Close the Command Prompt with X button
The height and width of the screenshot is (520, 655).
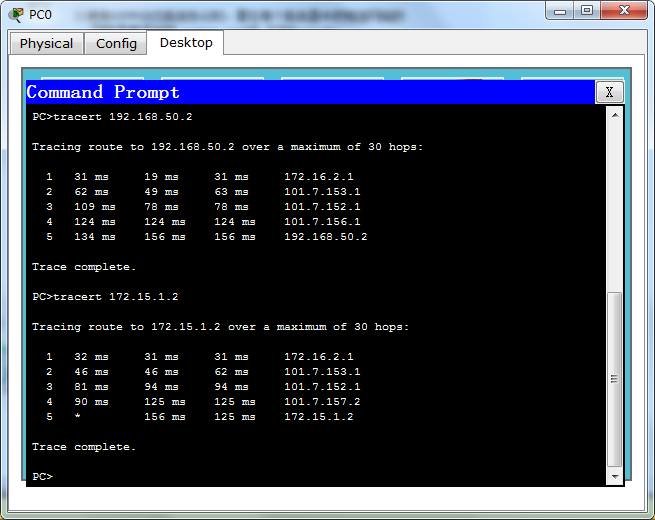609,92
